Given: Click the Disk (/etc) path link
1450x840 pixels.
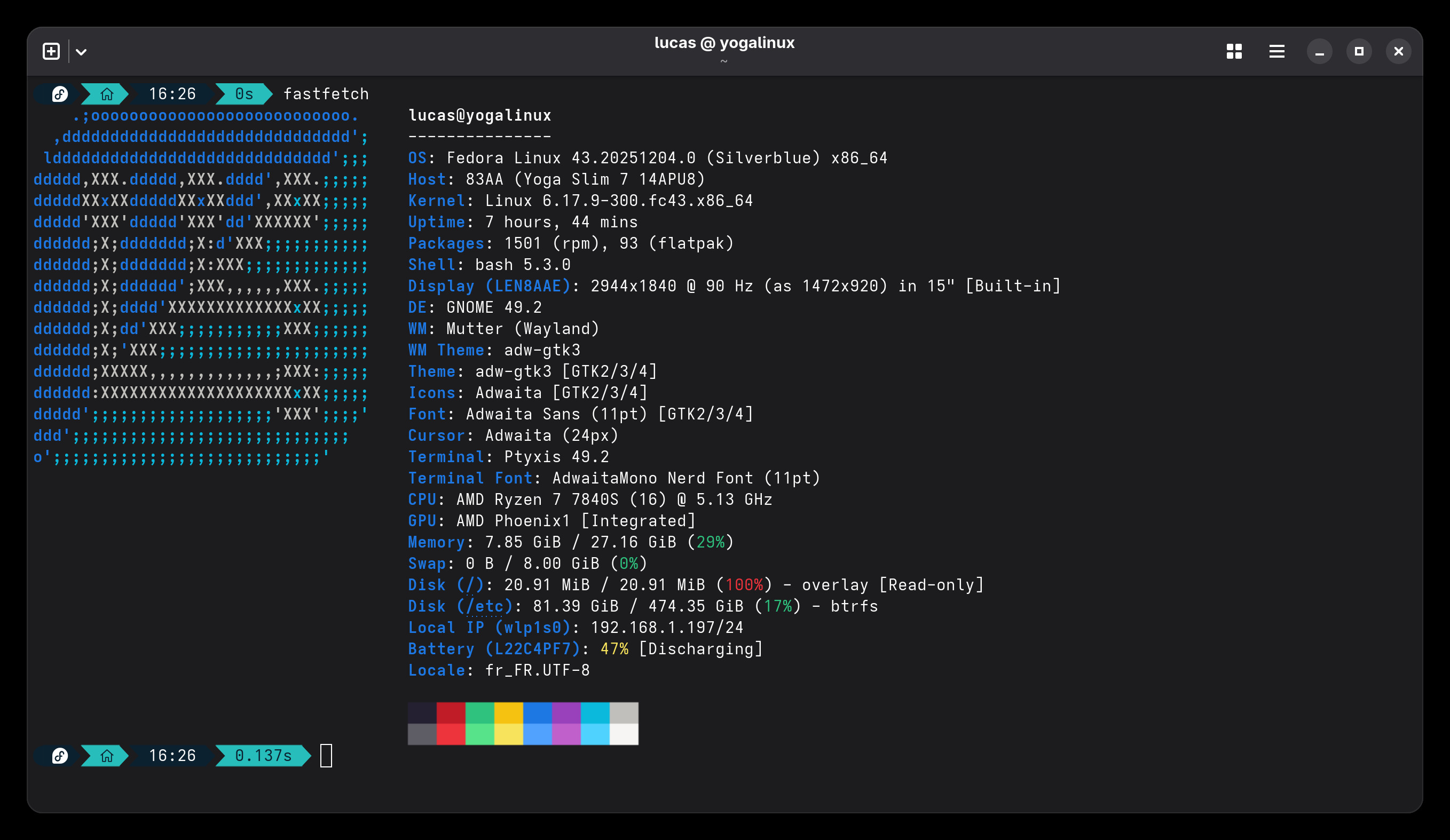Looking at the screenshot, I should point(484,606).
